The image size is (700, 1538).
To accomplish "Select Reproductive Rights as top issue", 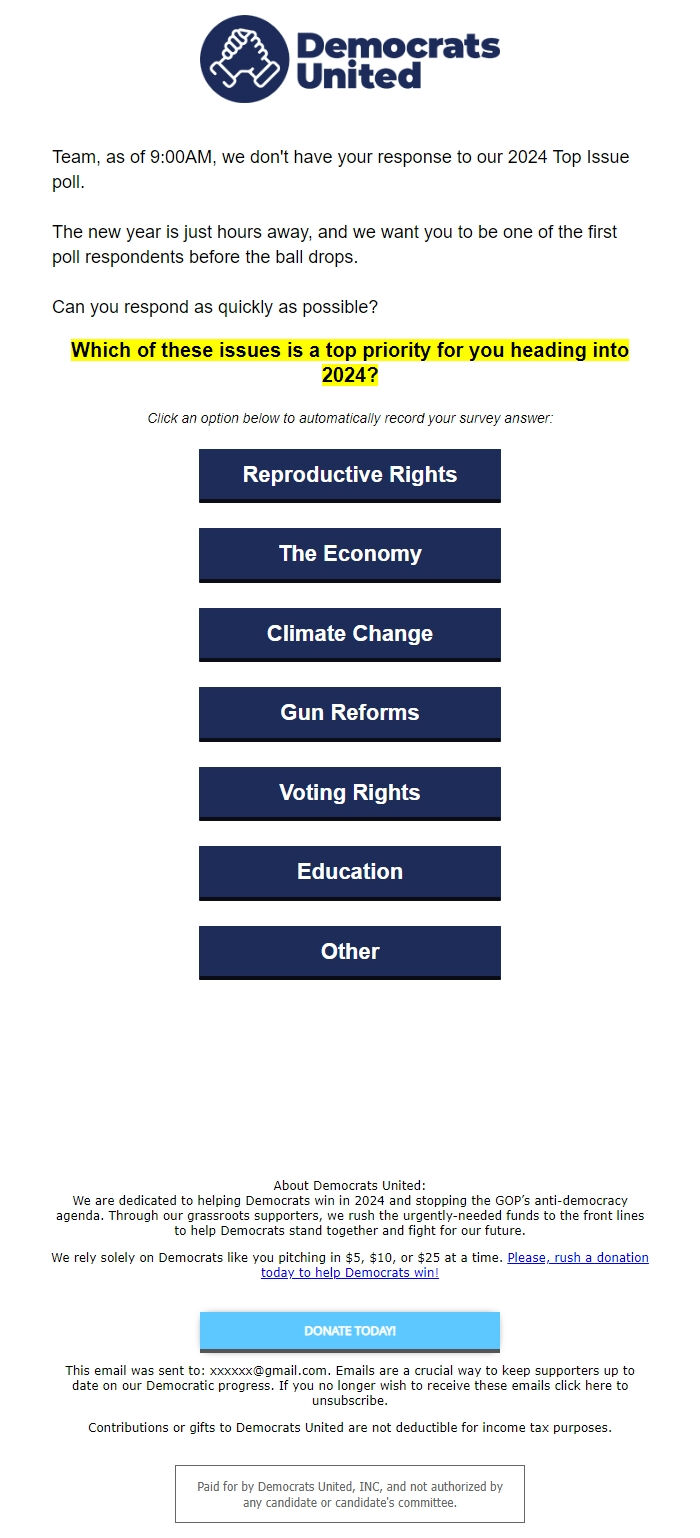I will tap(350, 475).
